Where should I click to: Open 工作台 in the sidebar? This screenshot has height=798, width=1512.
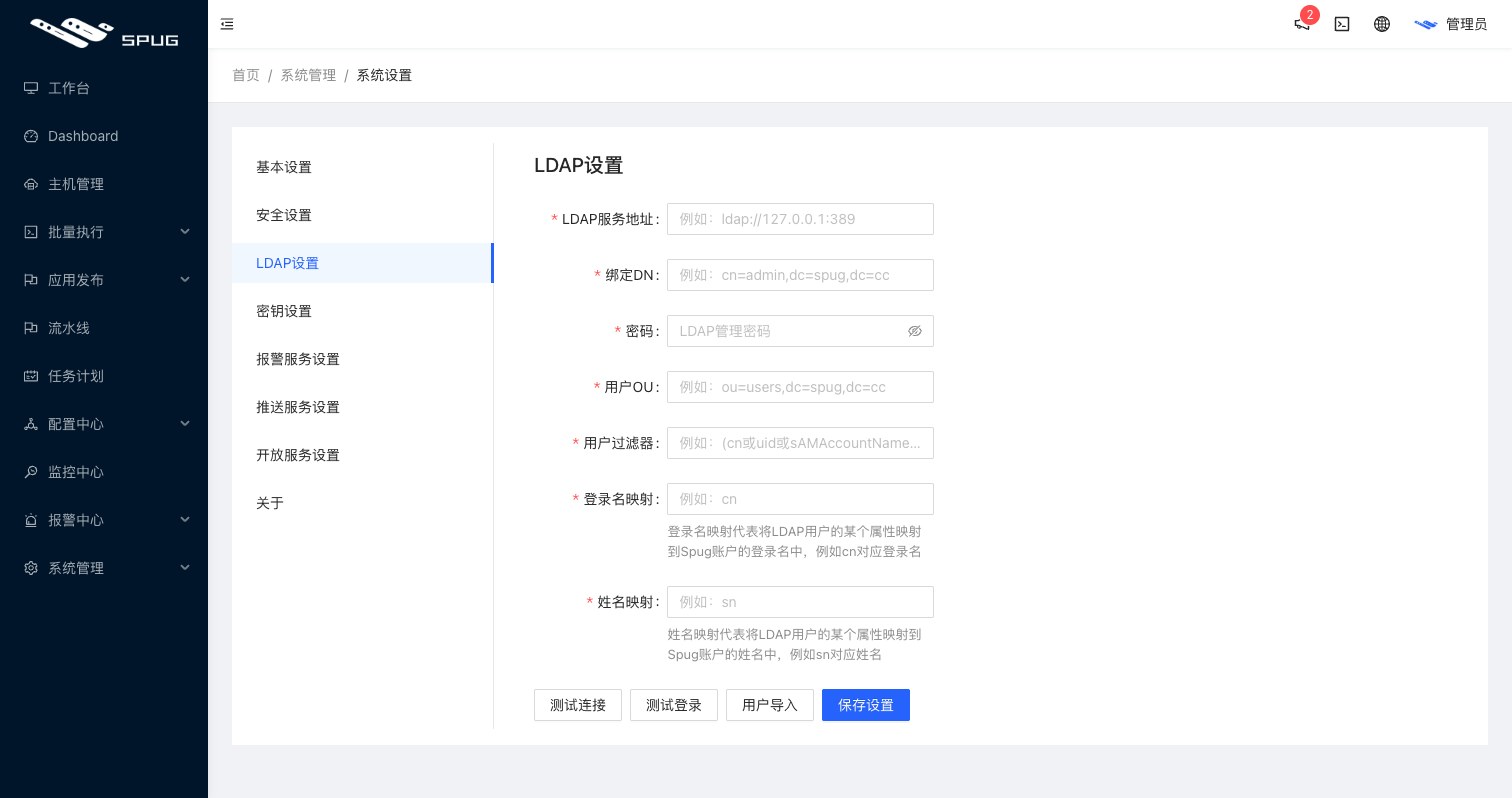pyautogui.click(x=104, y=88)
